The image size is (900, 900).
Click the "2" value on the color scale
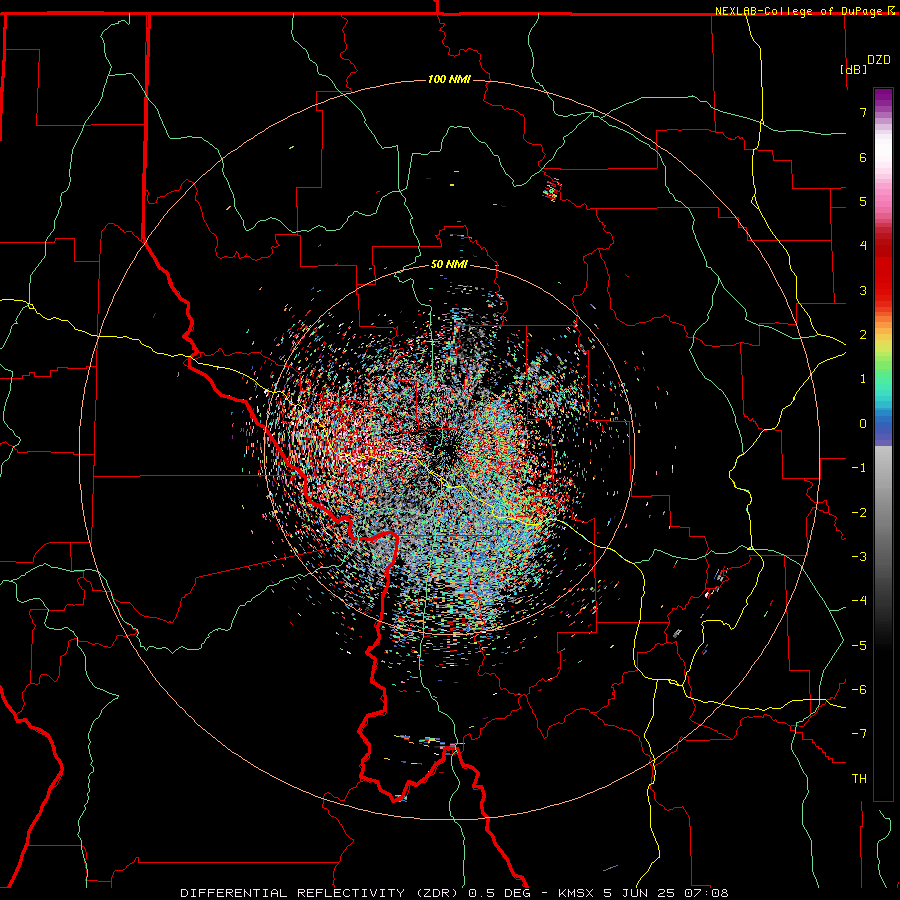point(863,335)
